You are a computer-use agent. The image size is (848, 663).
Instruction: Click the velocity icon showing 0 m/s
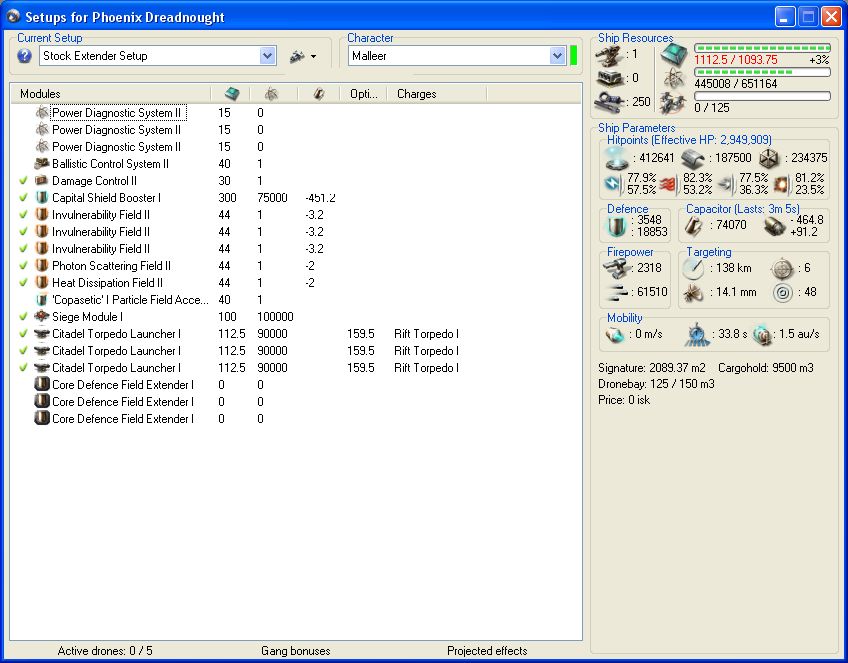click(614, 335)
